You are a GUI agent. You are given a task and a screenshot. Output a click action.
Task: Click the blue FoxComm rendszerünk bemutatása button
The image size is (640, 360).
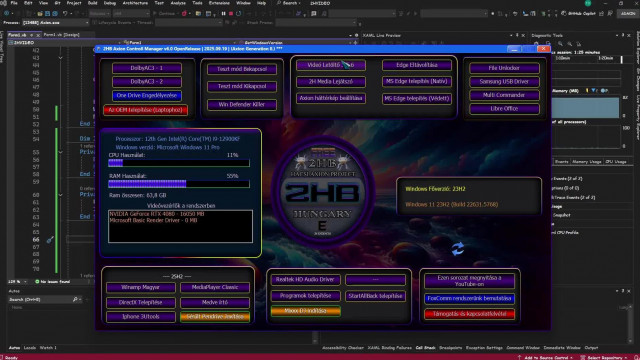[469, 298]
